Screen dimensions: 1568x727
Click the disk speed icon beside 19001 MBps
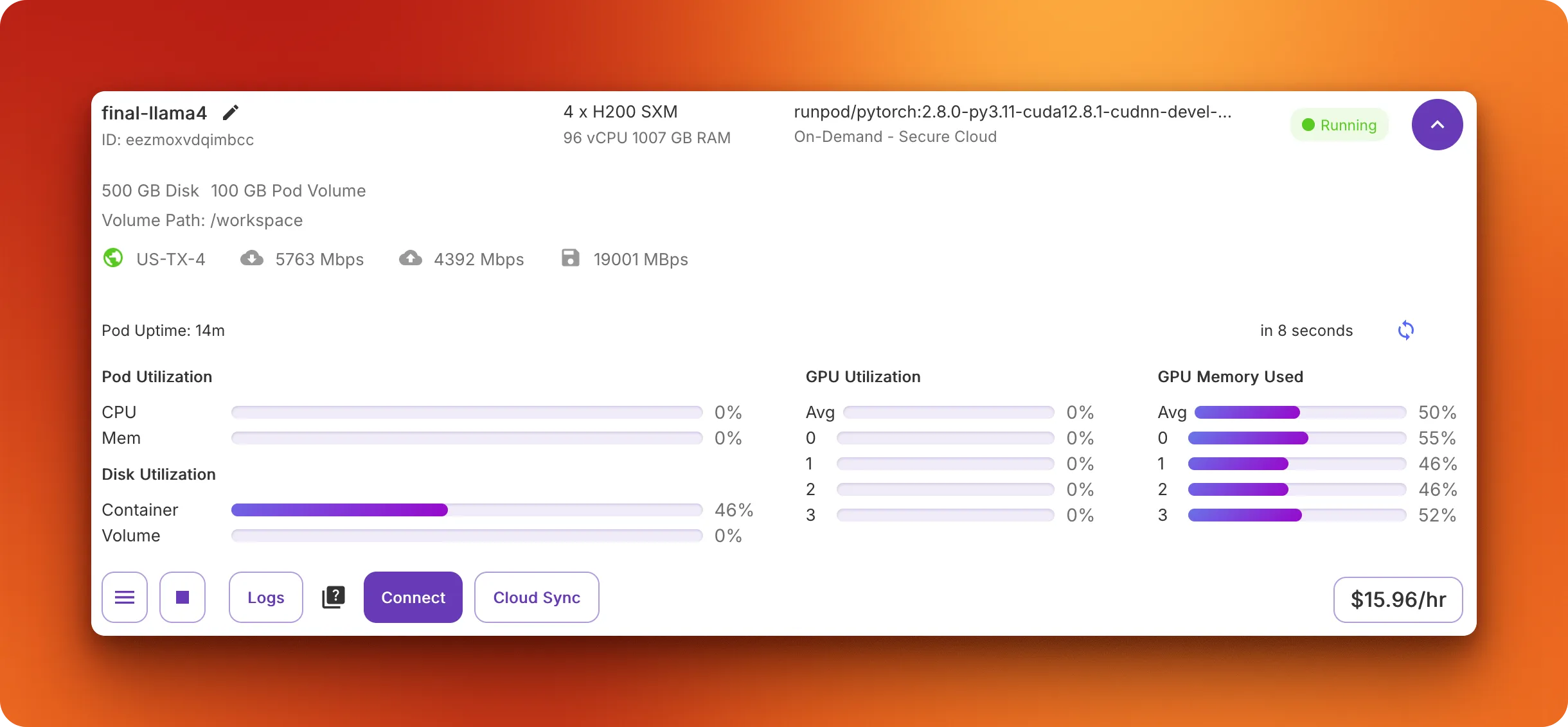point(569,258)
